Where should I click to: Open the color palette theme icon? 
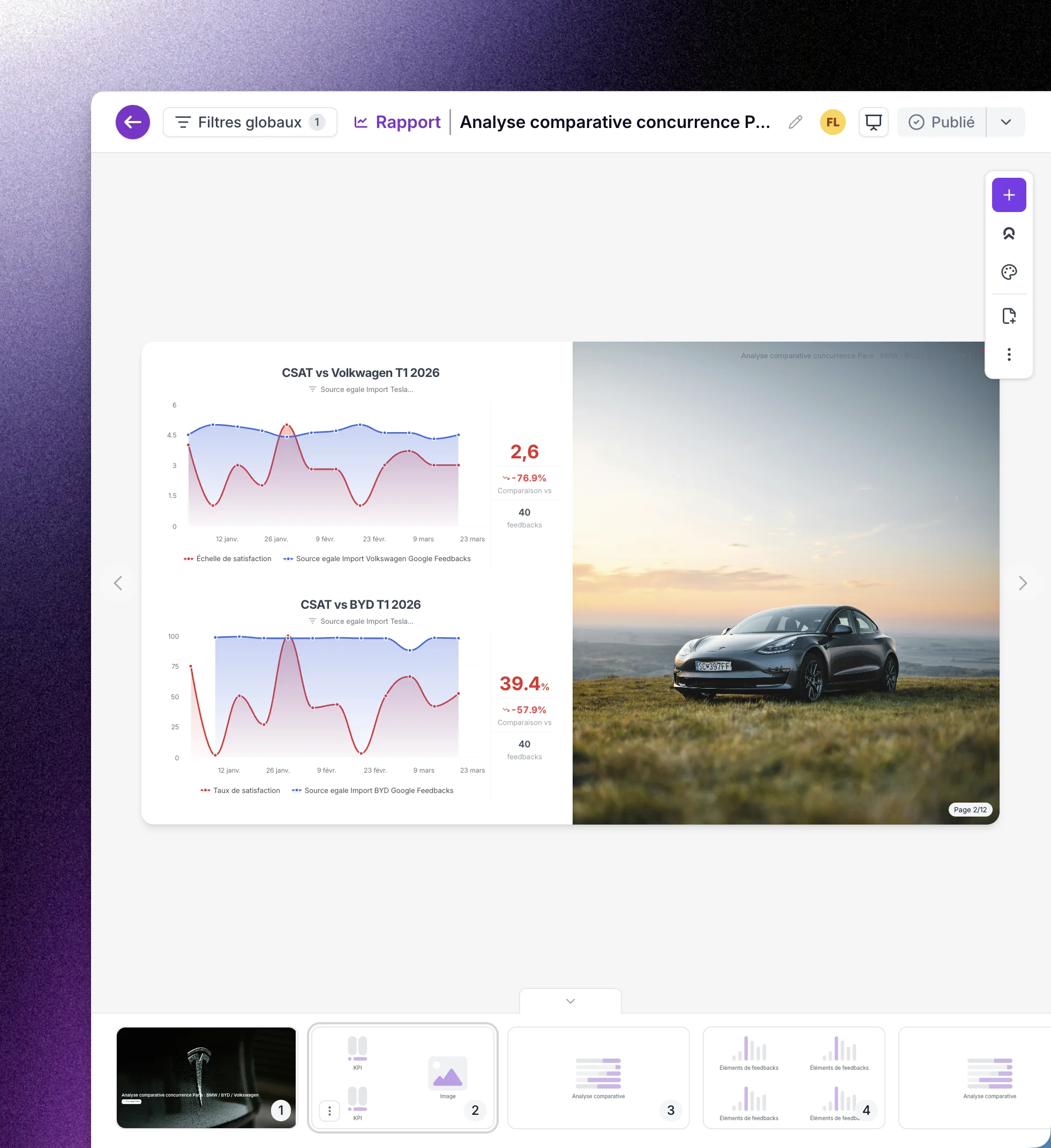pos(1008,272)
